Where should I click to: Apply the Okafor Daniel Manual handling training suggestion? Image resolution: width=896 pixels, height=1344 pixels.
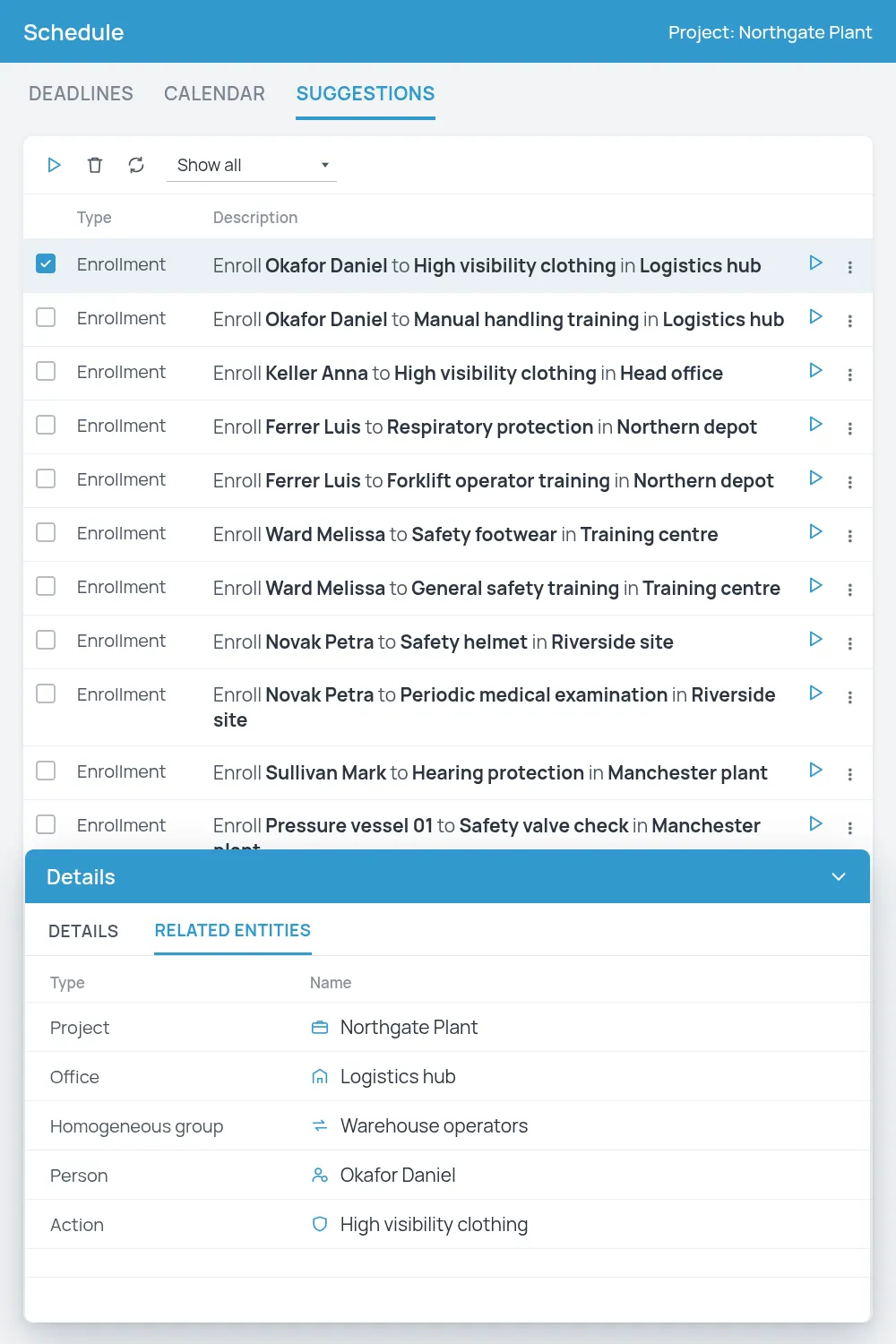815,316
